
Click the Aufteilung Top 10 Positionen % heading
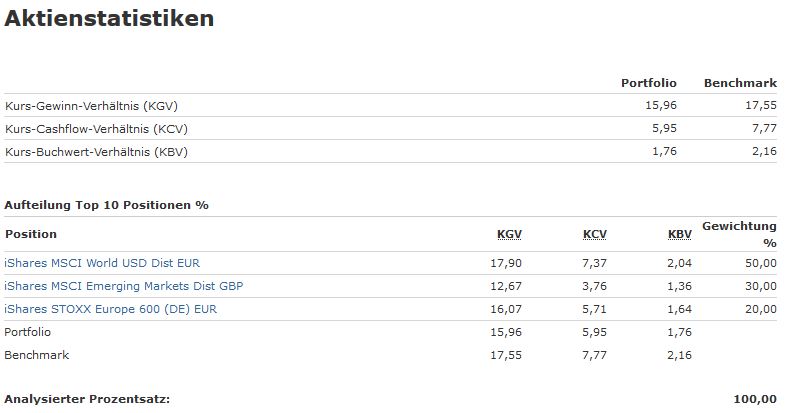point(106,205)
